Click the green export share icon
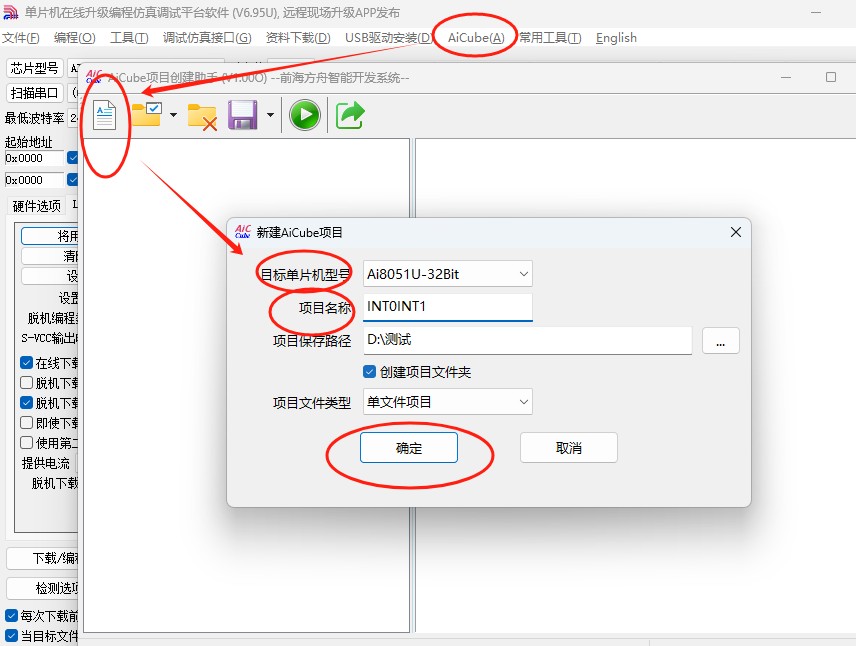Viewport: 856px width, 646px height. click(350, 115)
